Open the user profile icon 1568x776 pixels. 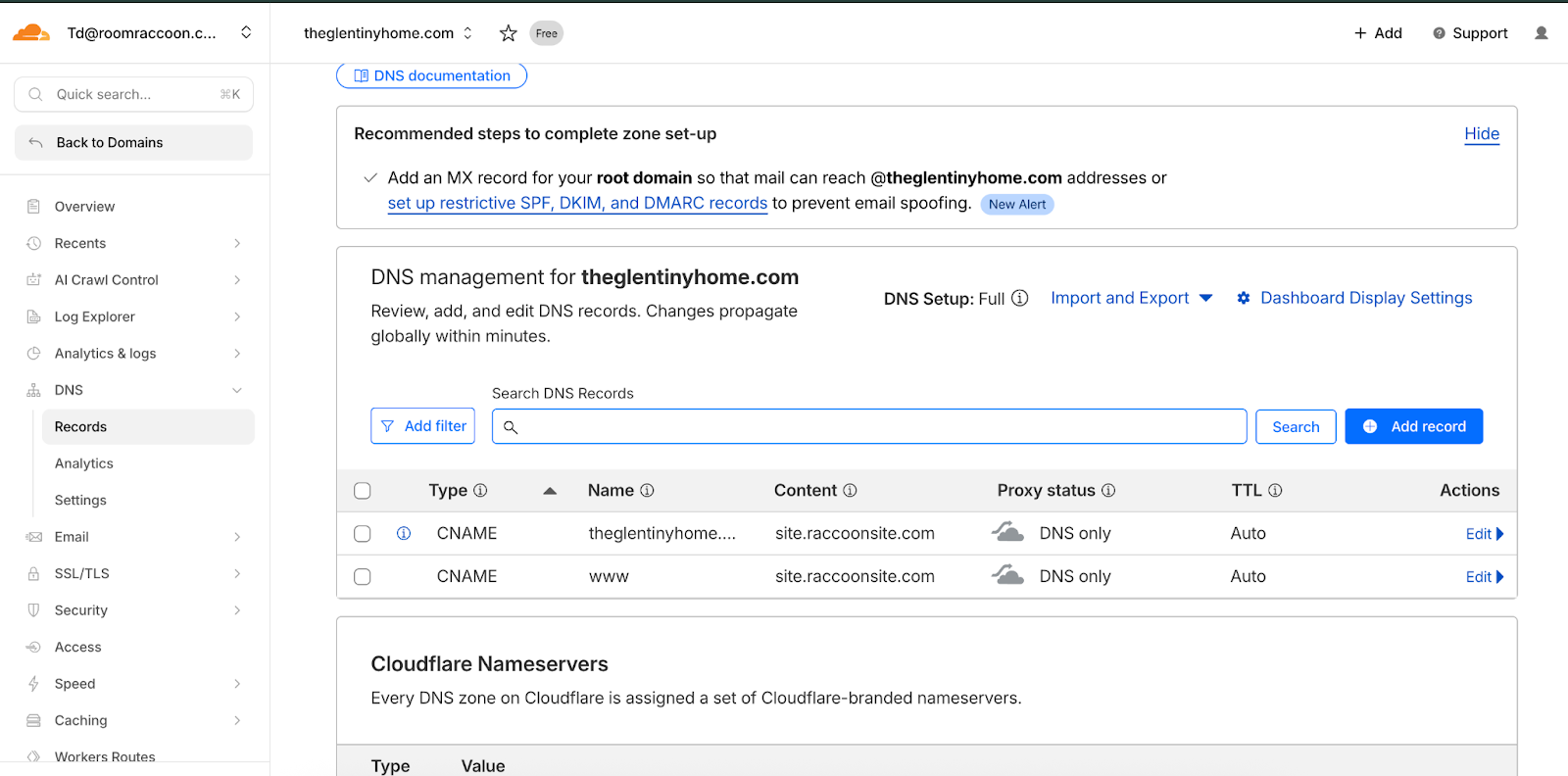(x=1541, y=33)
